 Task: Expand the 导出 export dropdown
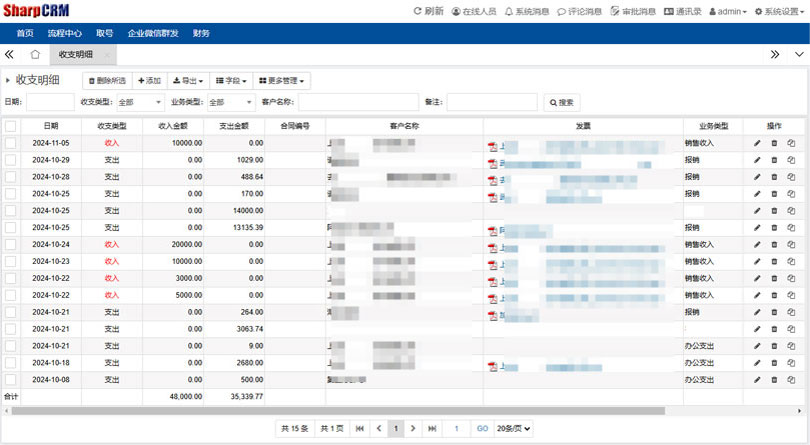pos(188,80)
